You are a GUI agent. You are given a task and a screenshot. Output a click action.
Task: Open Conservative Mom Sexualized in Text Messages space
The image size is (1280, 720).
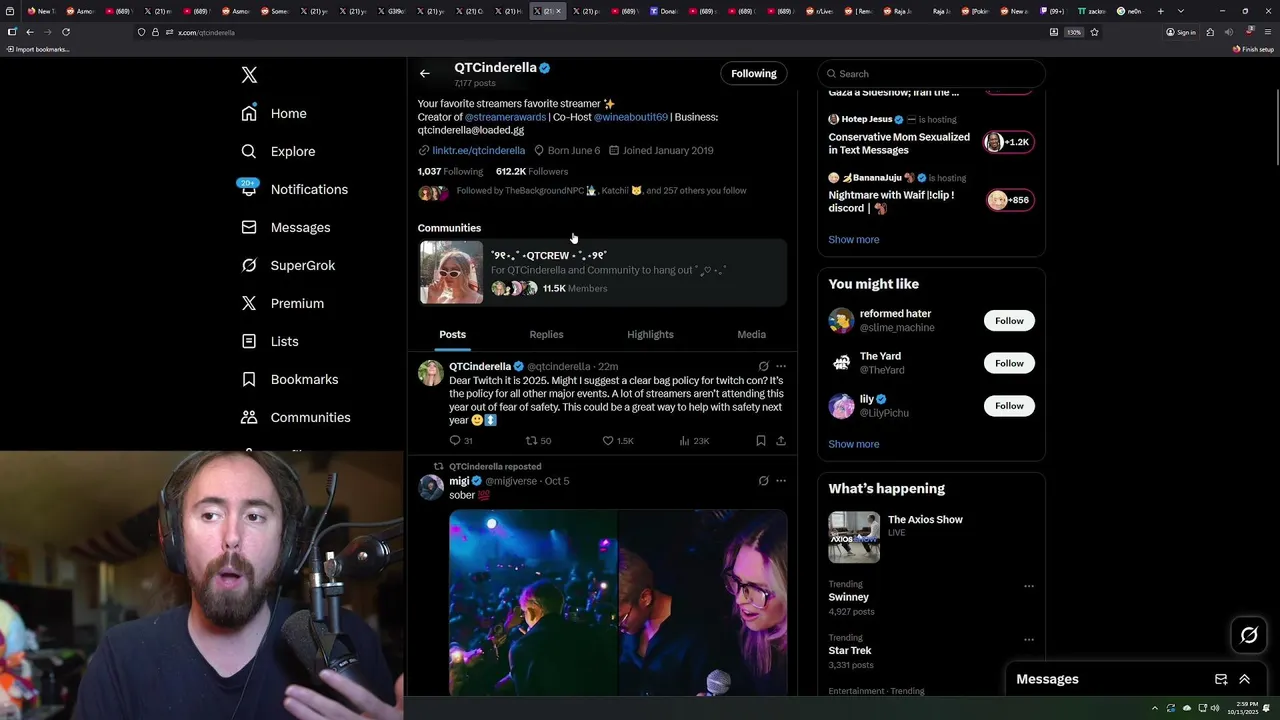(x=899, y=144)
